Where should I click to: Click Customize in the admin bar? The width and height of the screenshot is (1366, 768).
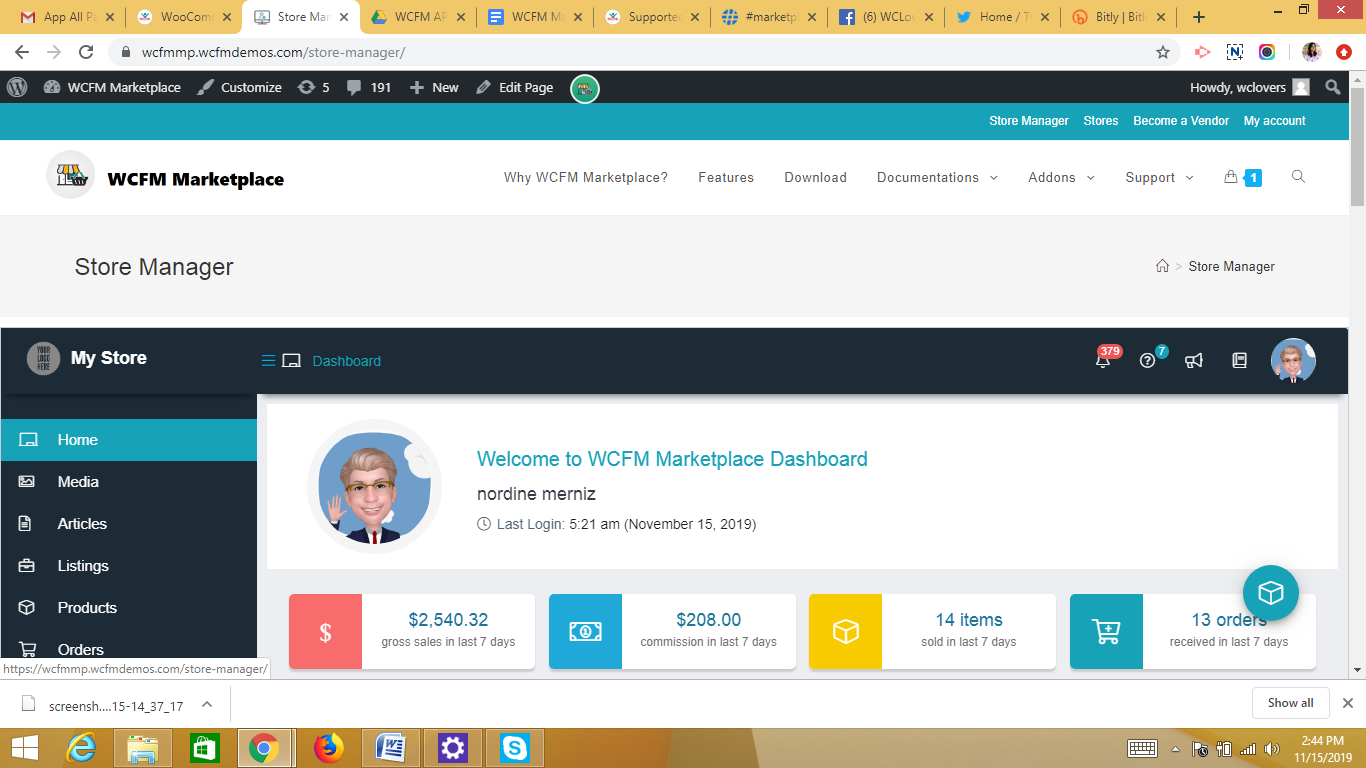(x=239, y=87)
